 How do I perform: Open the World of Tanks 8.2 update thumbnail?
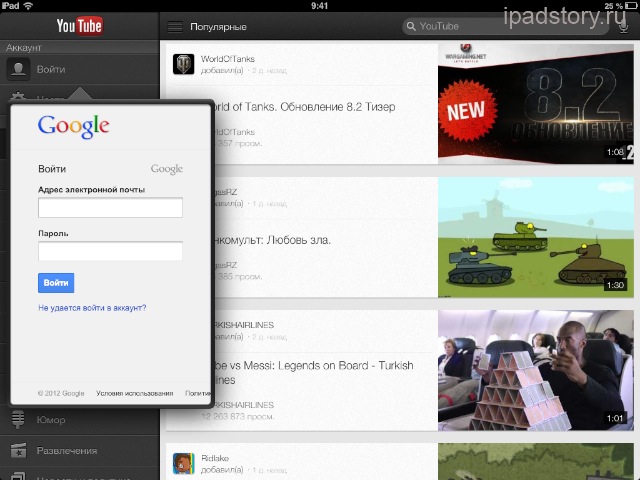536,104
